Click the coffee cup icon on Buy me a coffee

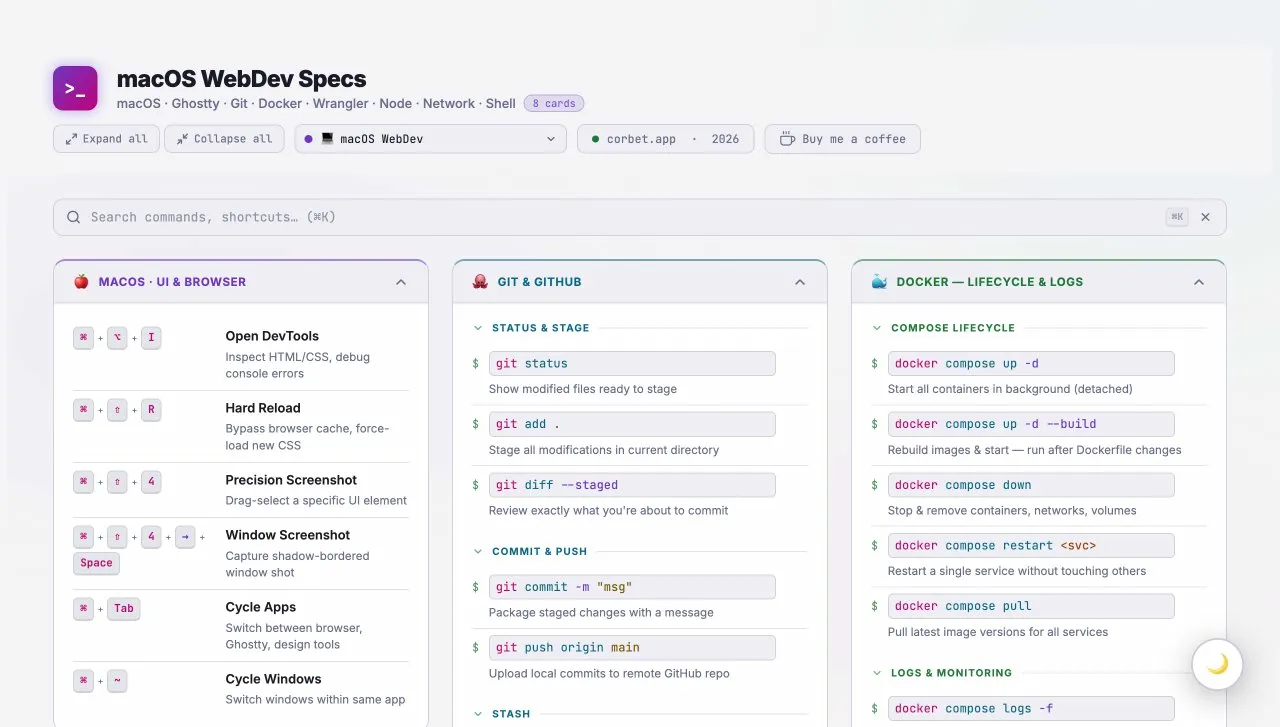[x=787, y=139]
